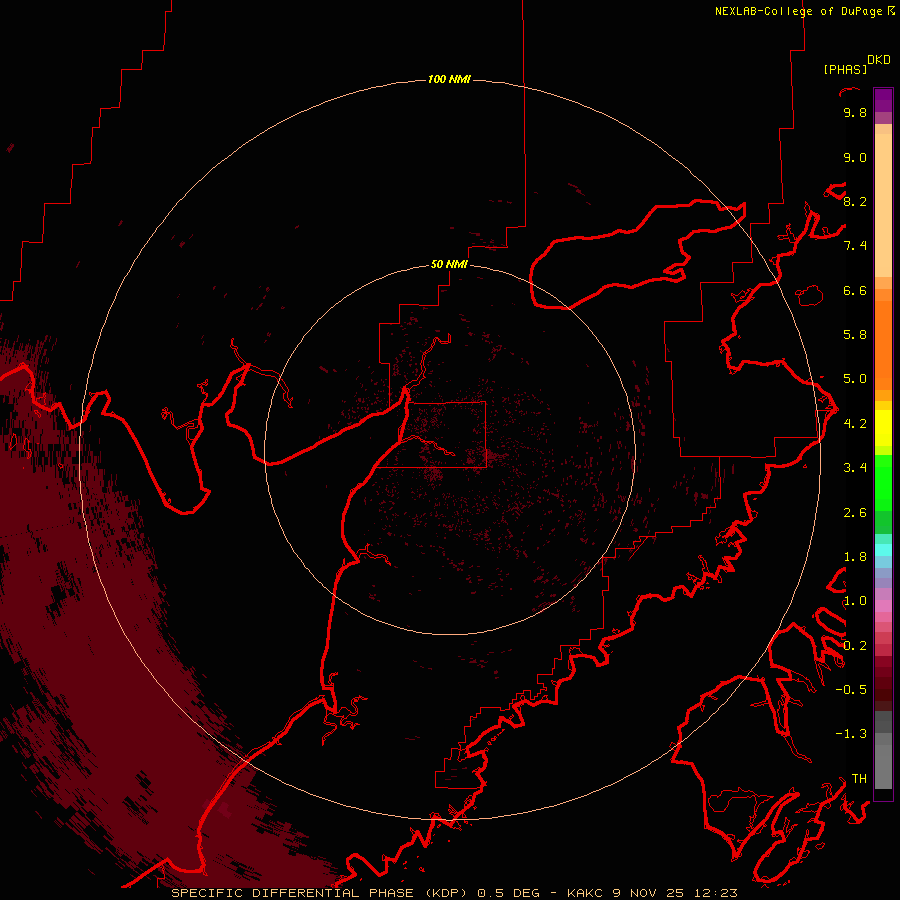Click the DKD units label above colorbar
Viewport: 900px width, 900px height.
879,60
